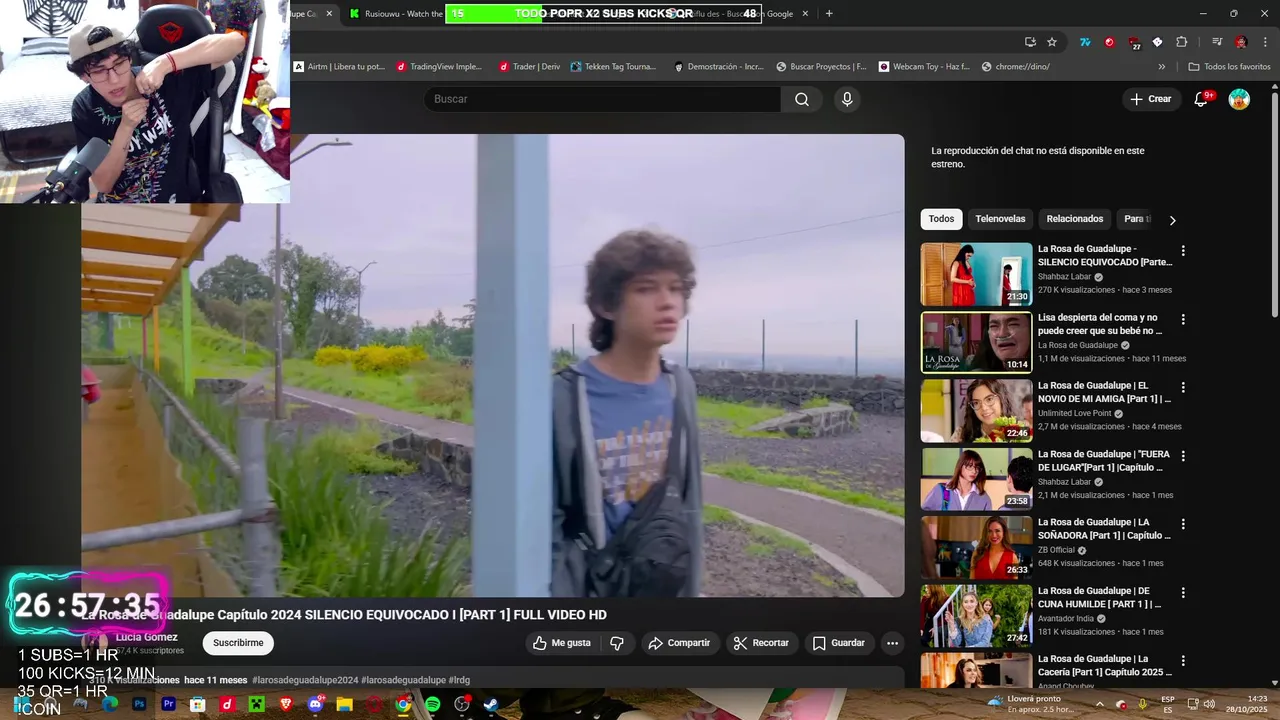Start voice search with microphone icon
This screenshot has height=720, width=1280.
coord(847,99)
